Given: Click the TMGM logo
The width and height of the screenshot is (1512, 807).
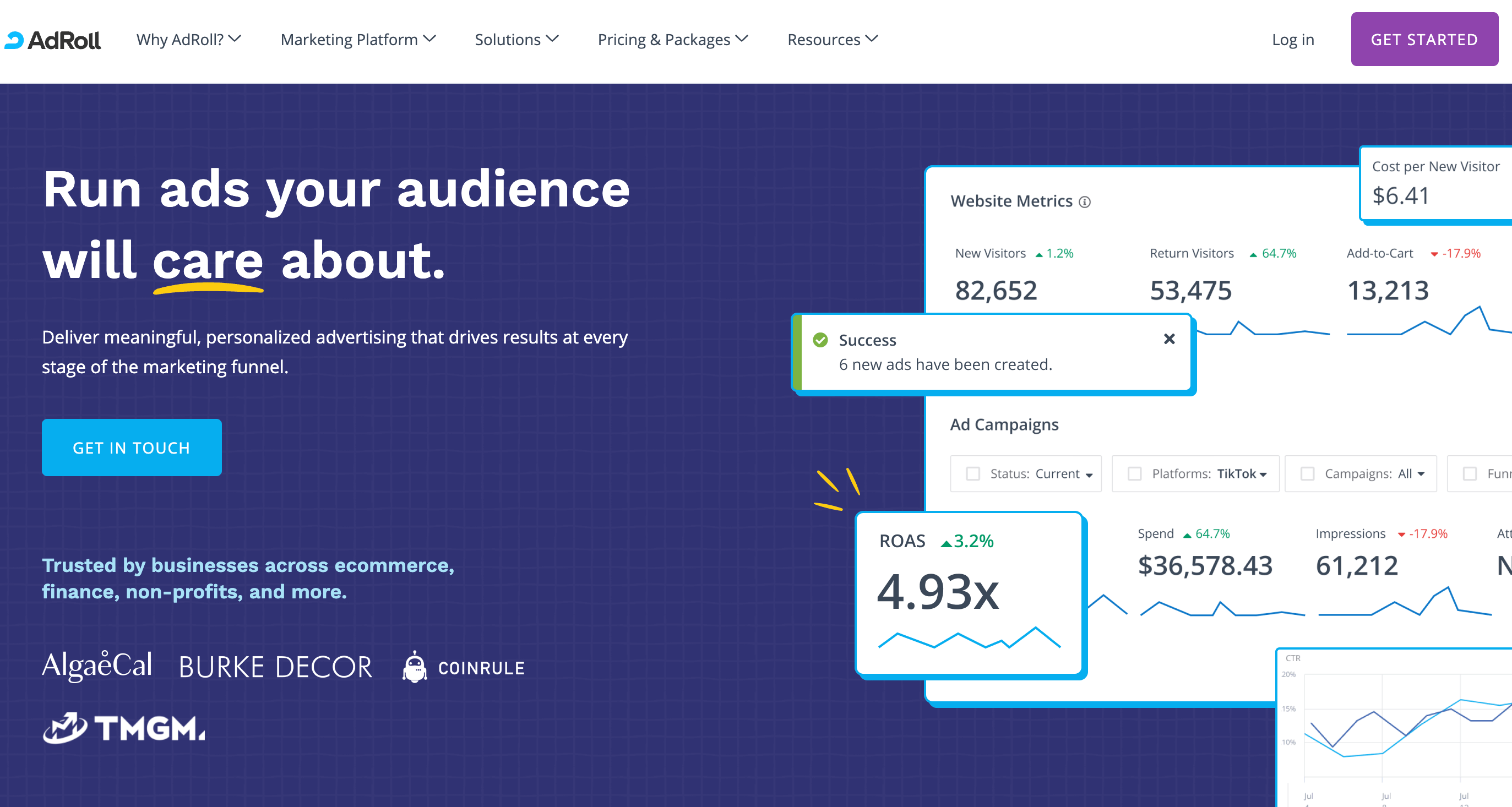Looking at the screenshot, I should 124,728.
